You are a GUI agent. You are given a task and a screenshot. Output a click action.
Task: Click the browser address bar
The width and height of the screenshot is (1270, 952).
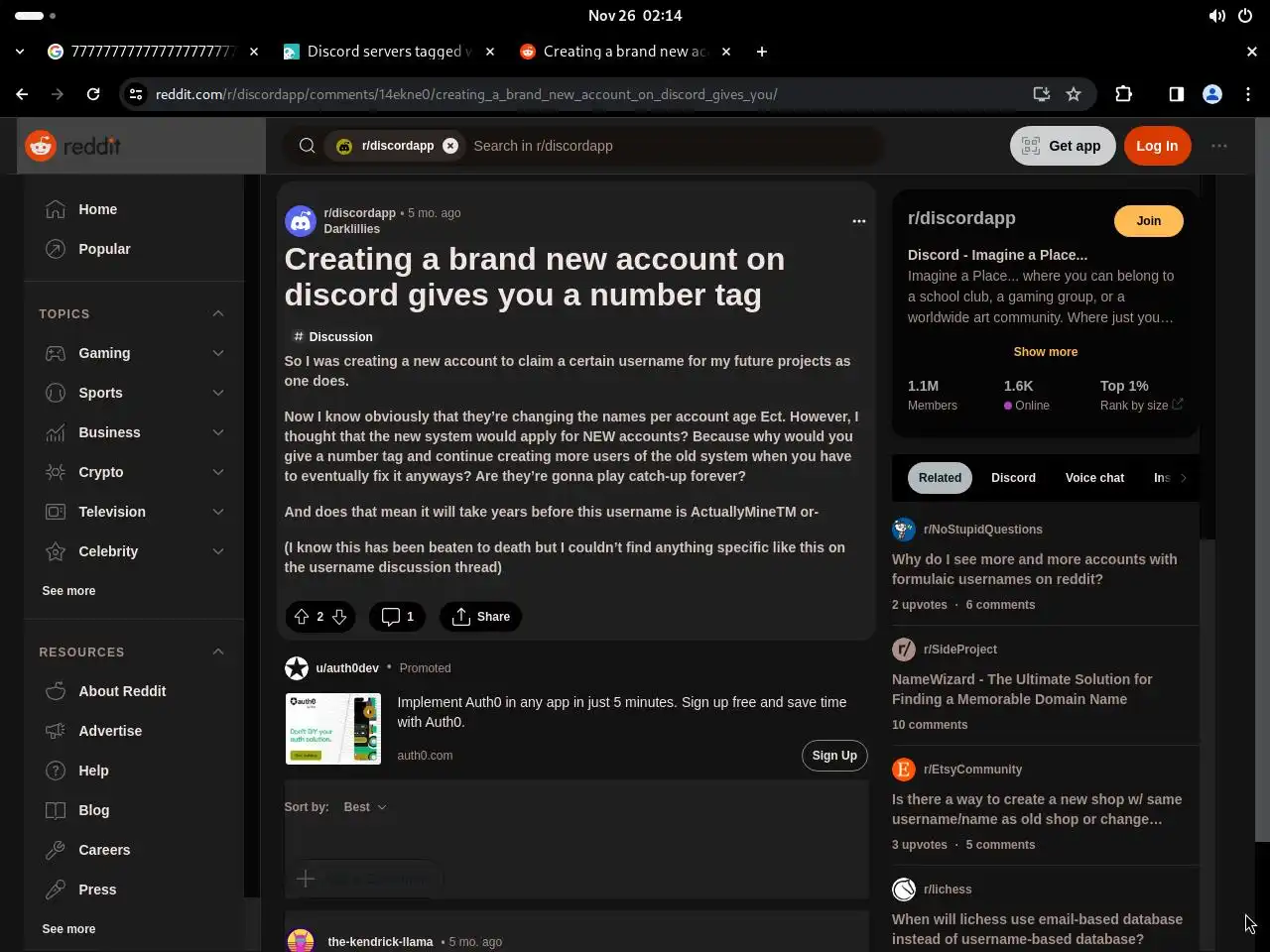point(585,94)
